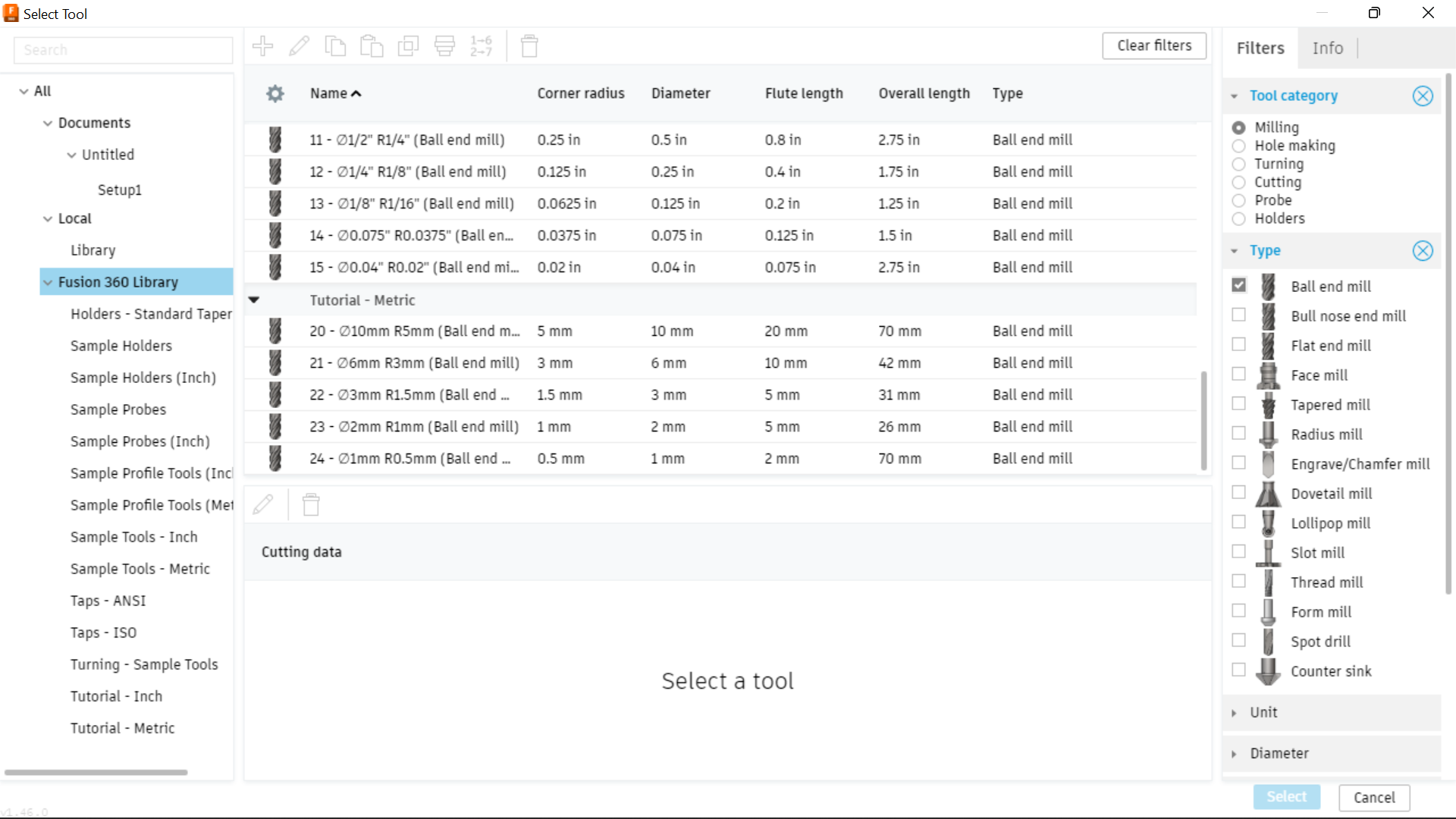The width and height of the screenshot is (1456, 819).
Task: Collapse the Tutorial - Metric group
Action: 253,299
